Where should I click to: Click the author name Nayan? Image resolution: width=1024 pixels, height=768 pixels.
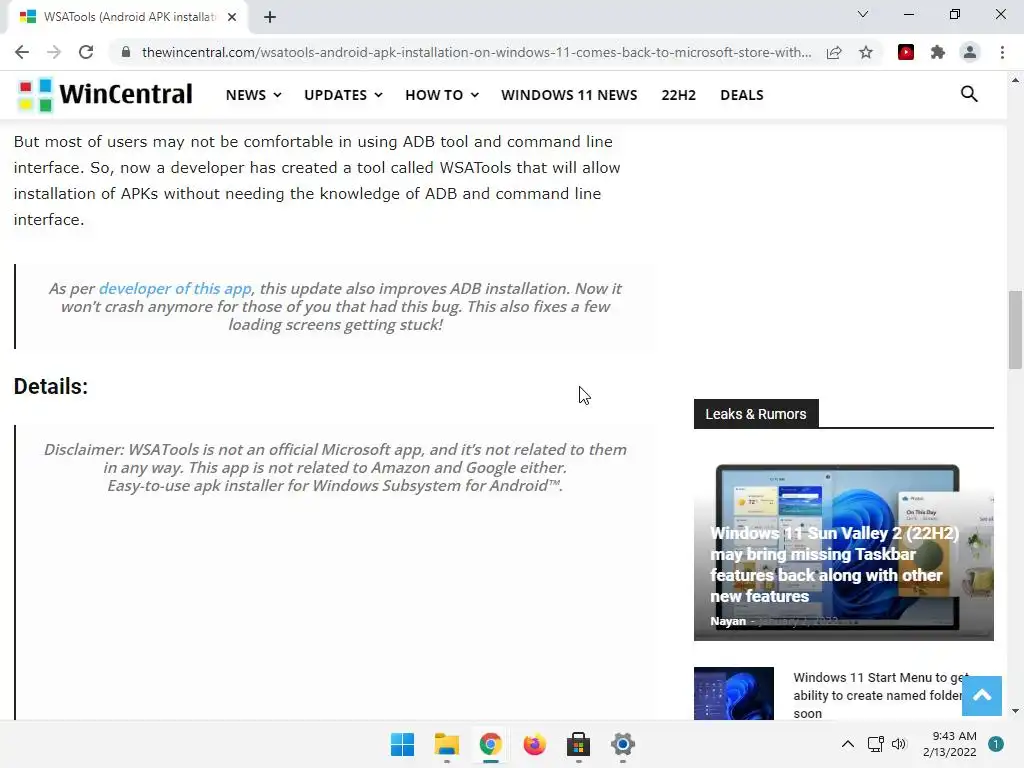tap(728, 621)
